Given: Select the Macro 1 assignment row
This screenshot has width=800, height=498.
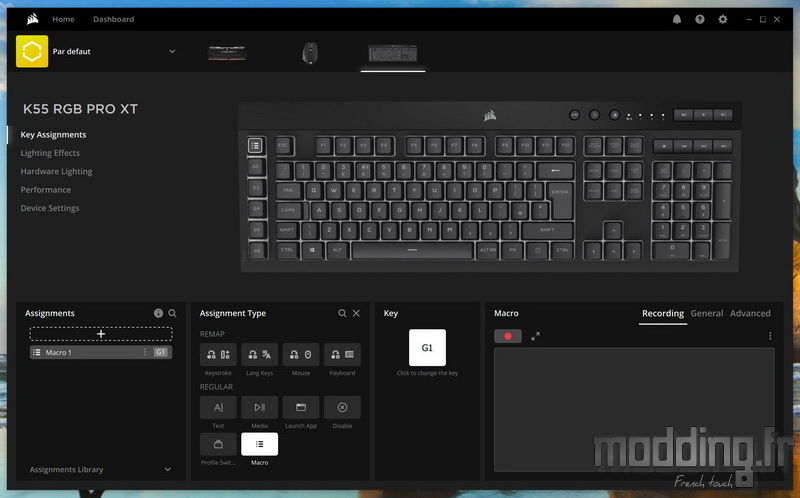Looking at the screenshot, I should tap(101, 352).
